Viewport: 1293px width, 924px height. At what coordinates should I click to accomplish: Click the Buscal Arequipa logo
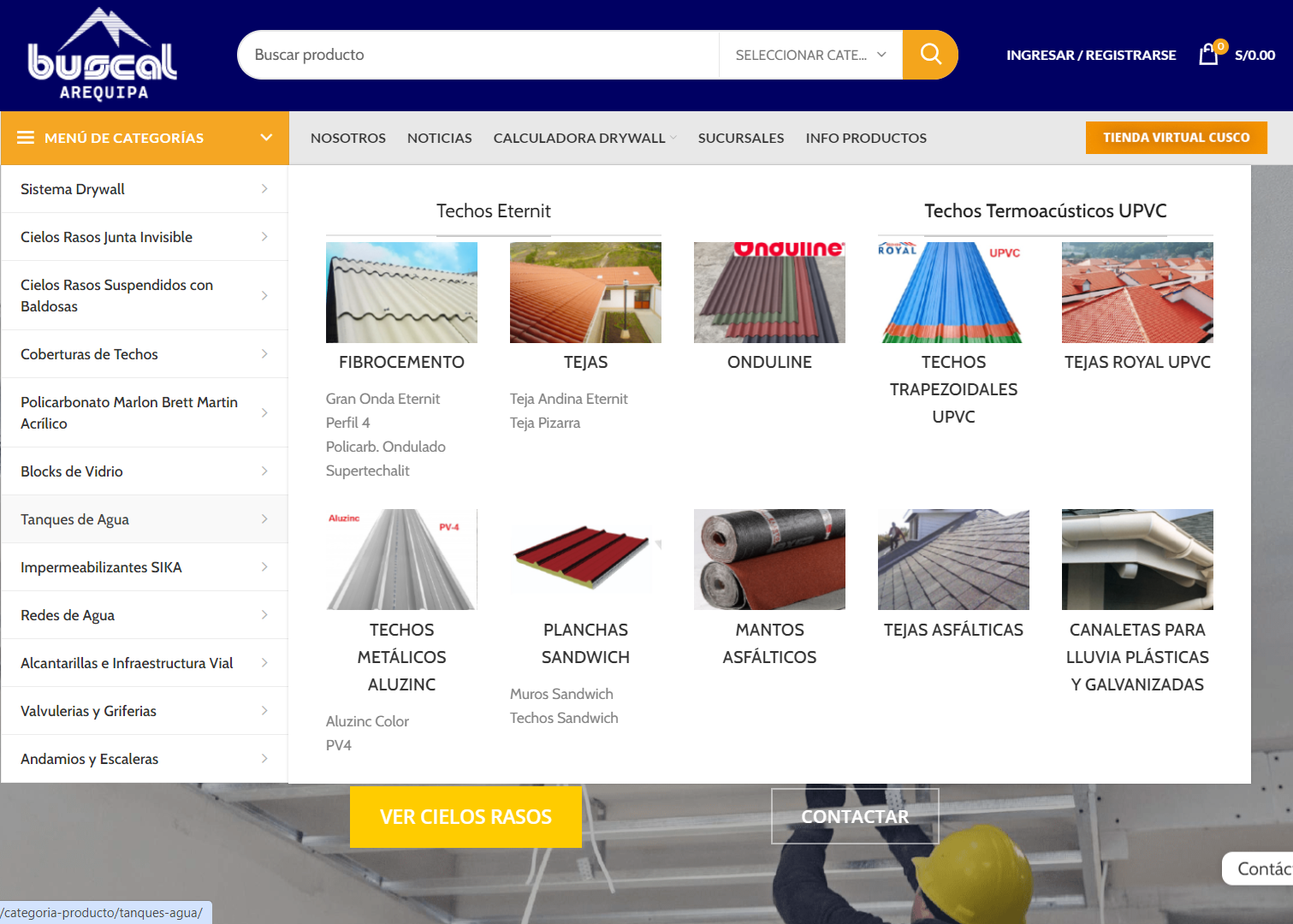point(103,55)
